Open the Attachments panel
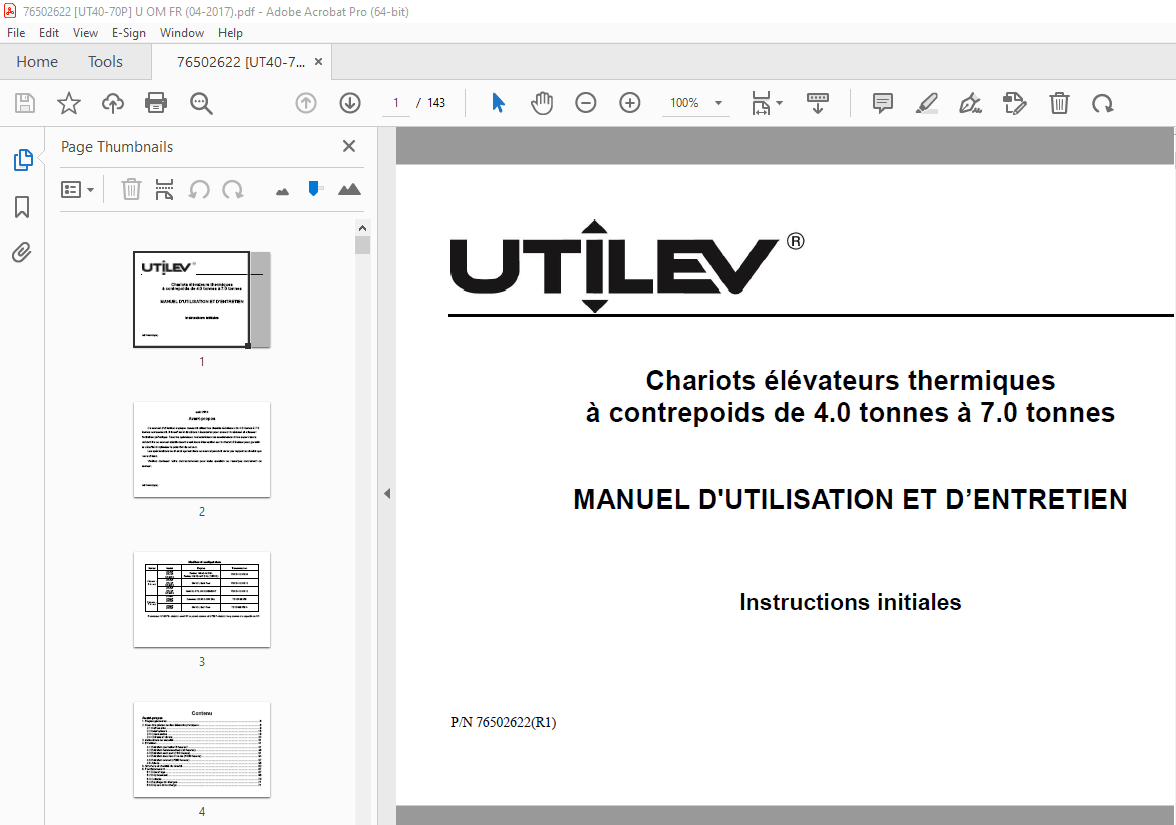This screenshot has height=825, width=1176. 22,252
